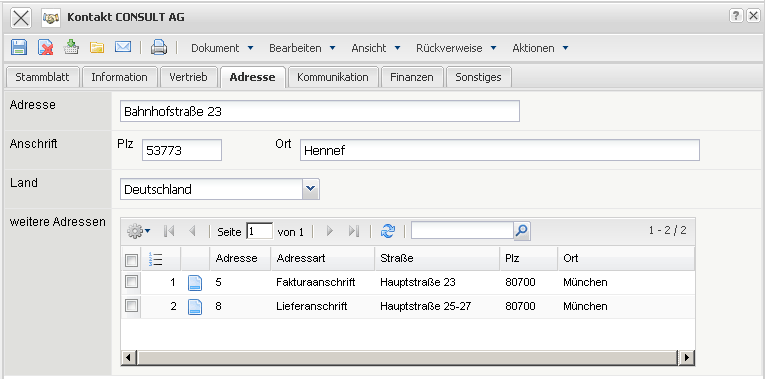Click the handshake contact icon in title bar

click(50, 18)
